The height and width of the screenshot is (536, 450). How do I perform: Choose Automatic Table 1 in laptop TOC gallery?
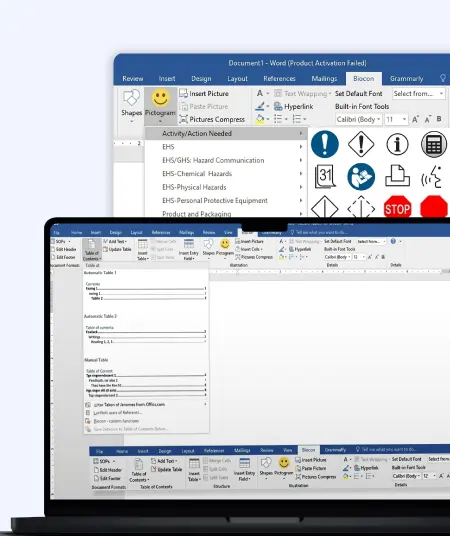(x=146, y=286)
